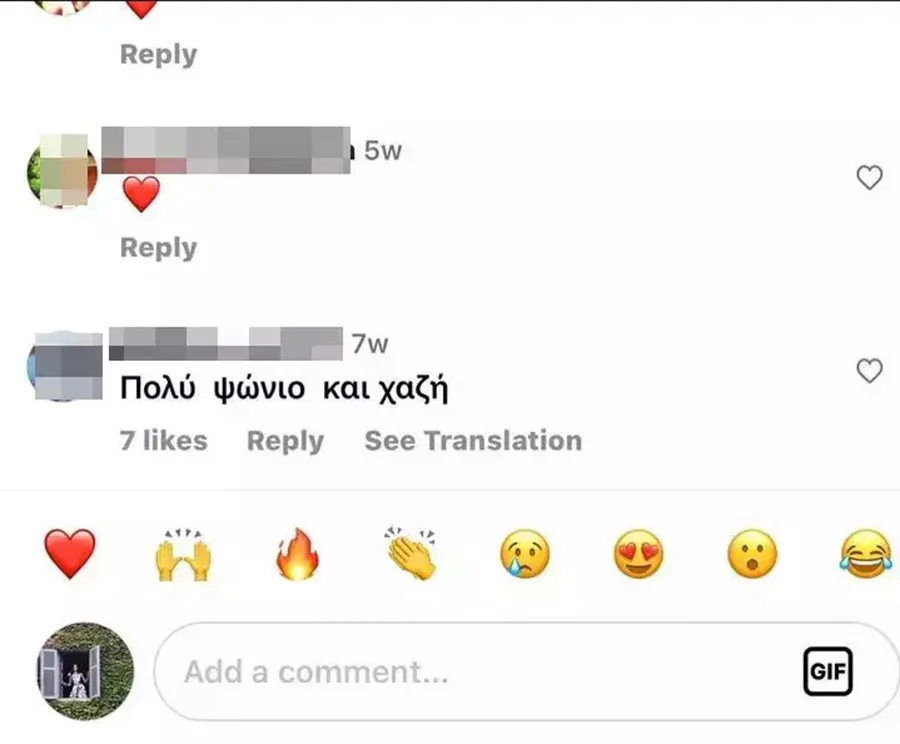
Task: Insert the raised hands emoji reaction
Action: tap(183, 555)
